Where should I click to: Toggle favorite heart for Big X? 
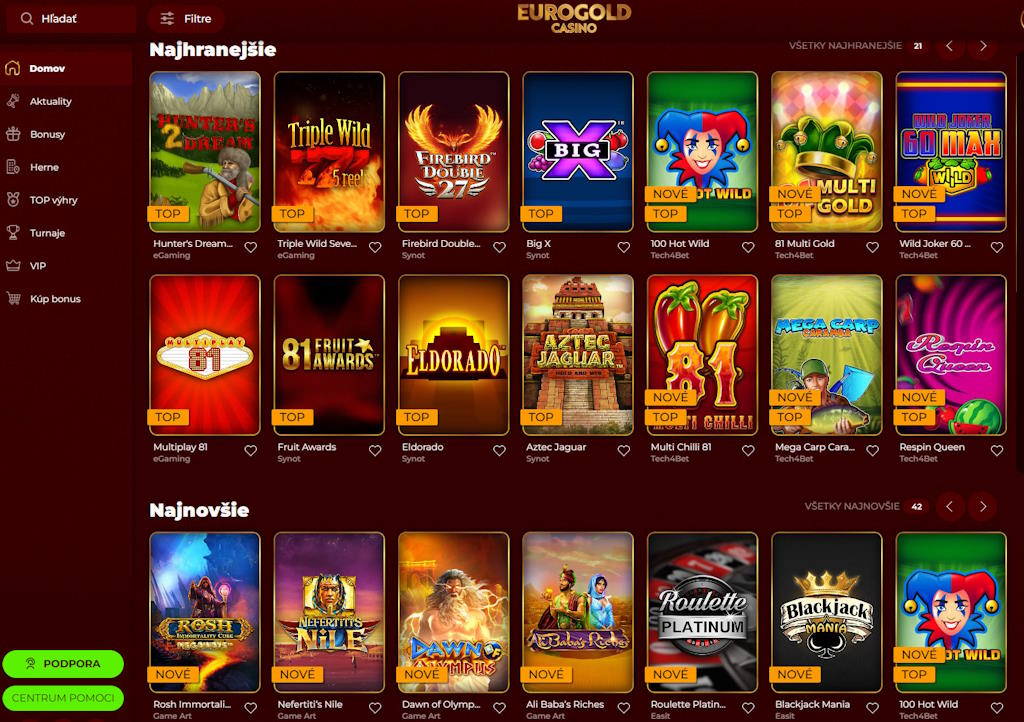tap(624, 247)
